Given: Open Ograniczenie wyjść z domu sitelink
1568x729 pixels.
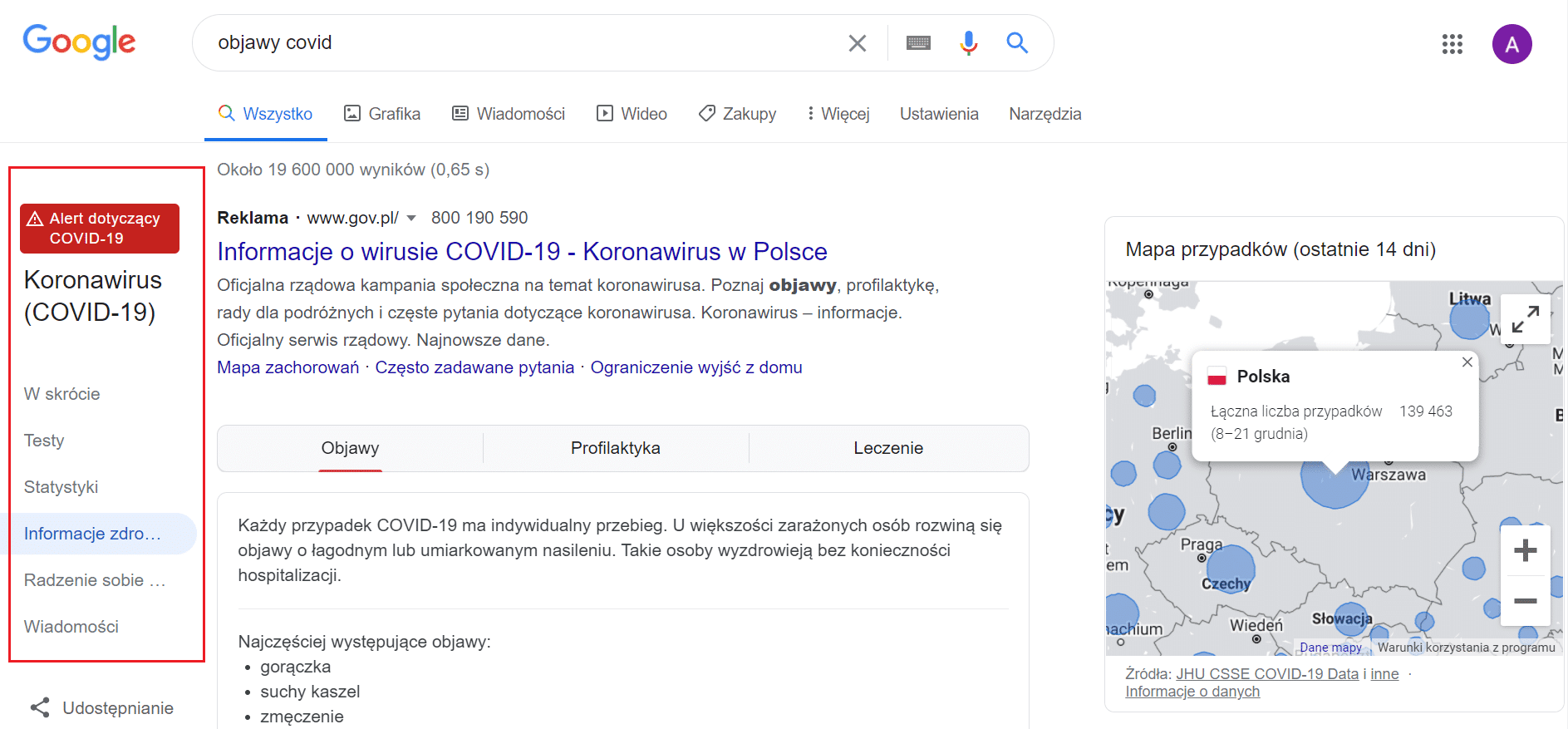Looking at the screenshot, I should click(x=696, y=367).
